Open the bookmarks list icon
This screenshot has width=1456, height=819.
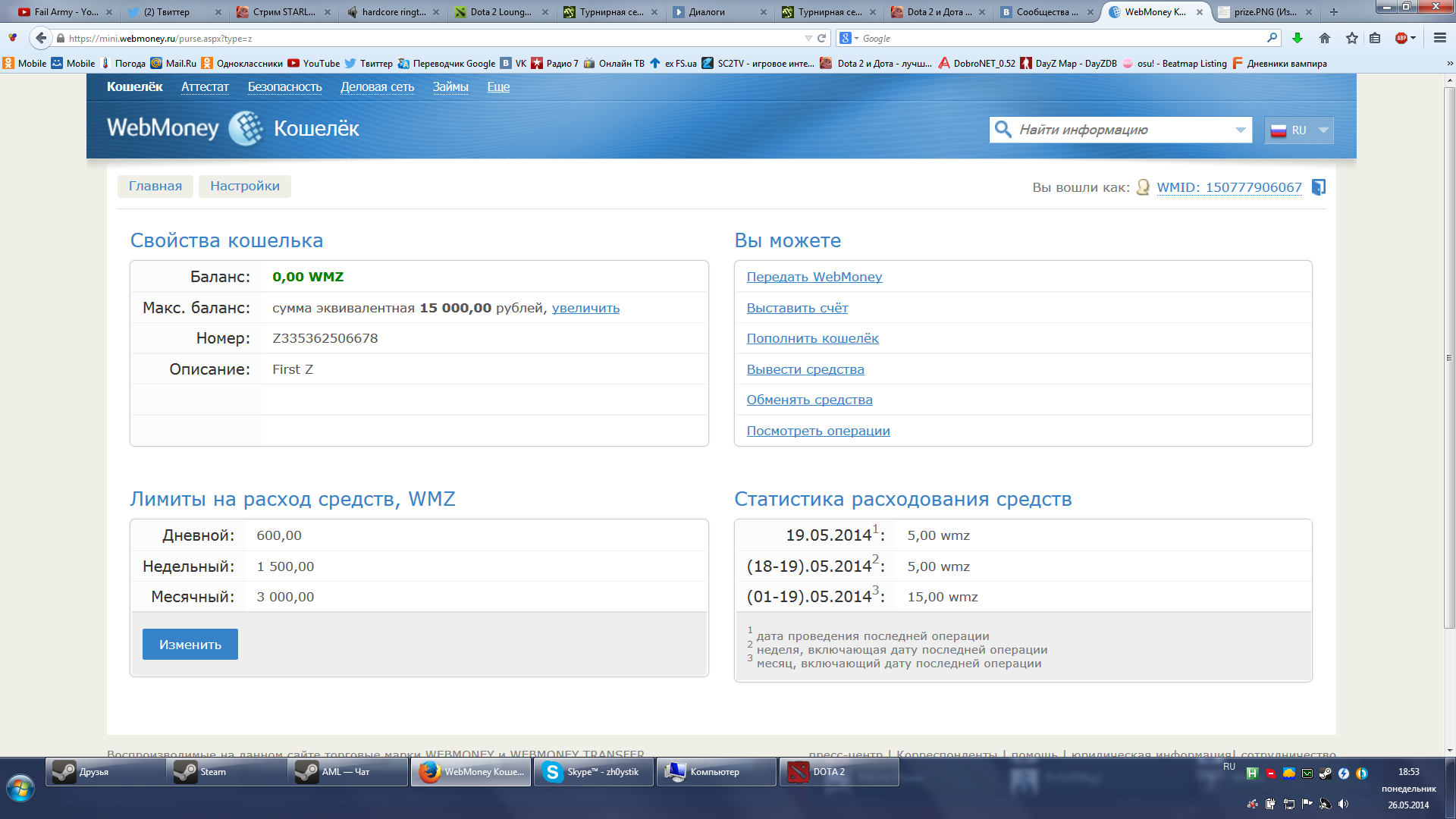point(1375,38)
